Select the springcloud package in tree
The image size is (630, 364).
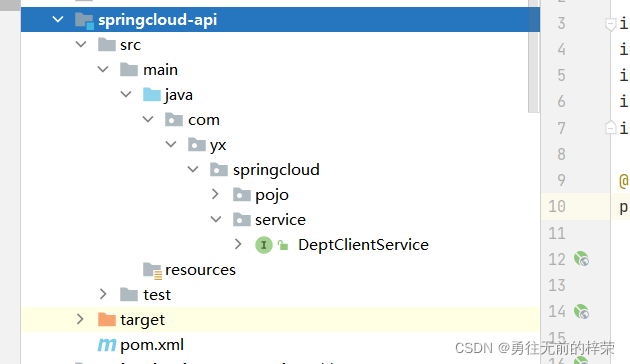tap(276, 170)
